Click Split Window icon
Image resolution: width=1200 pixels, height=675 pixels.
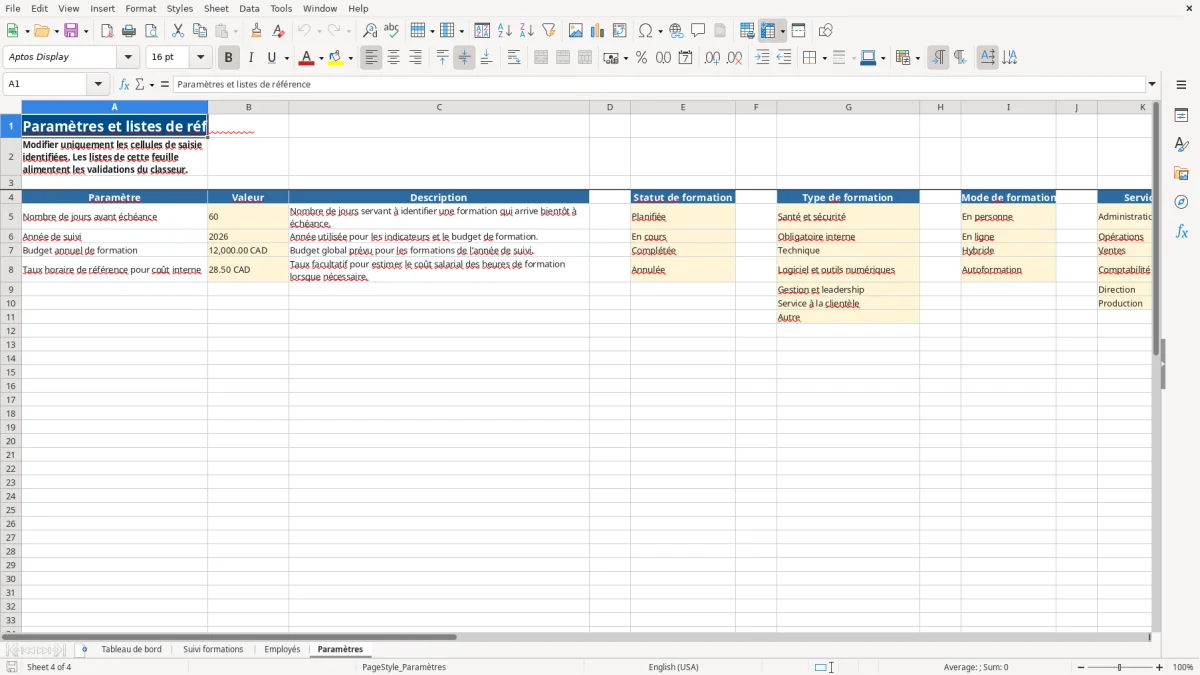[799, 31]
